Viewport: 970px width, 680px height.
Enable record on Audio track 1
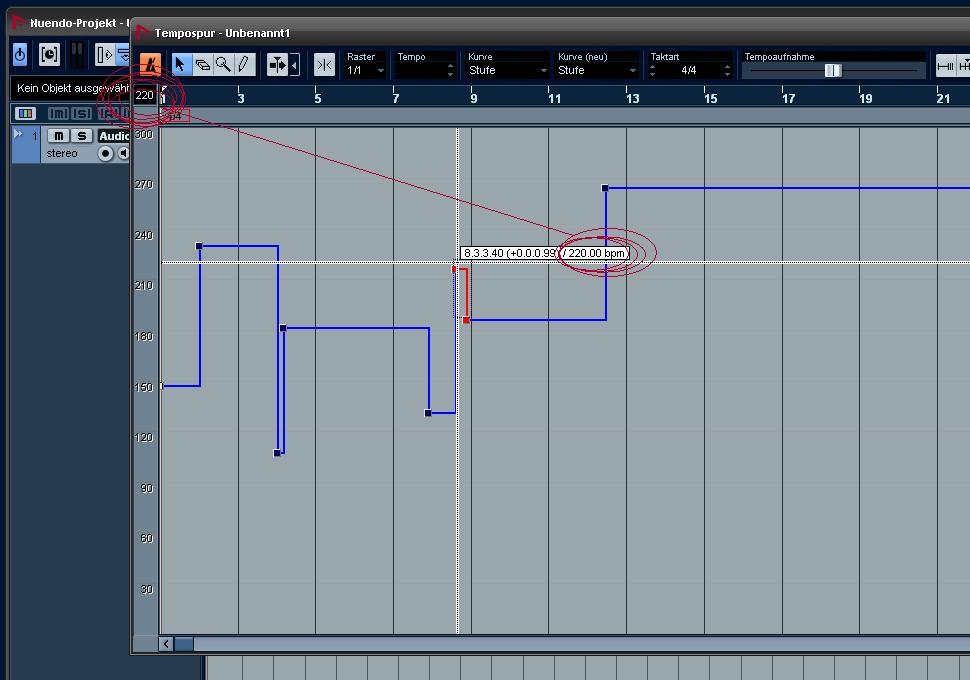[105, 153]
